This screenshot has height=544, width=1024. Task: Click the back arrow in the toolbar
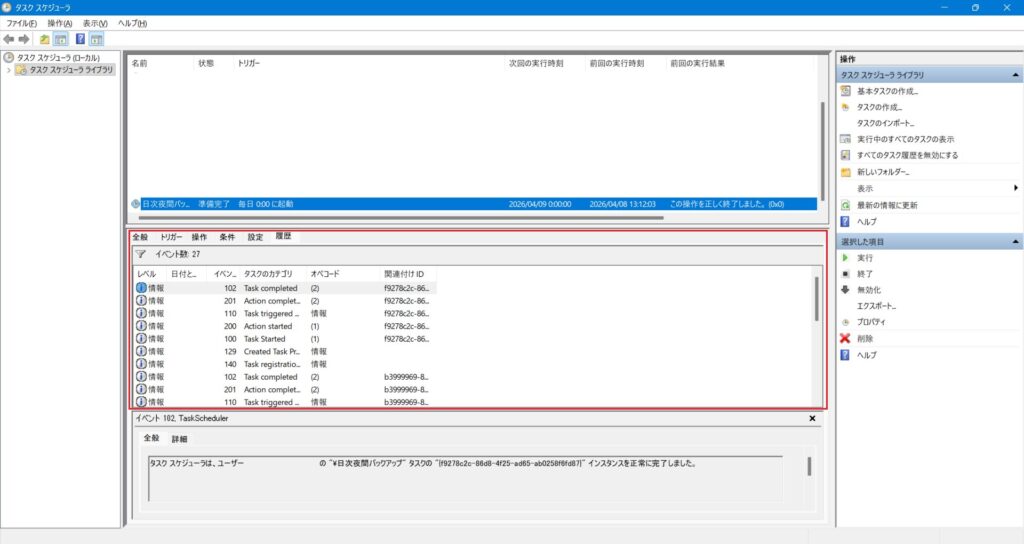tap(9, 39)
